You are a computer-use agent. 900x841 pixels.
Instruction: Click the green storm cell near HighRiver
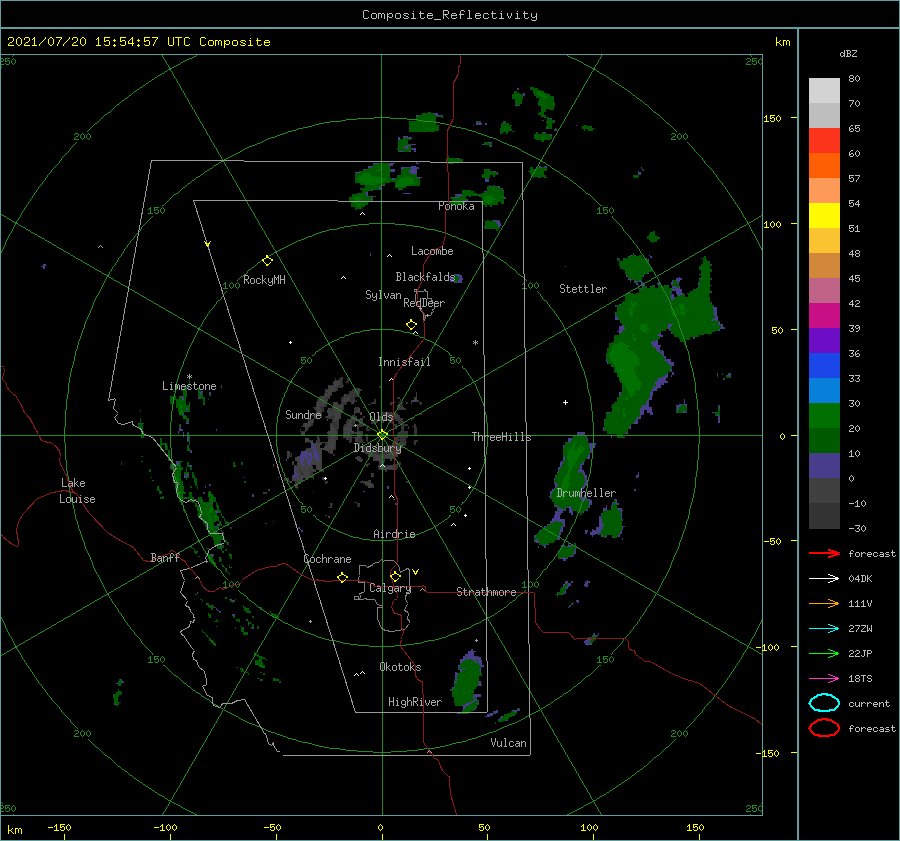click(x=468, y=681)
